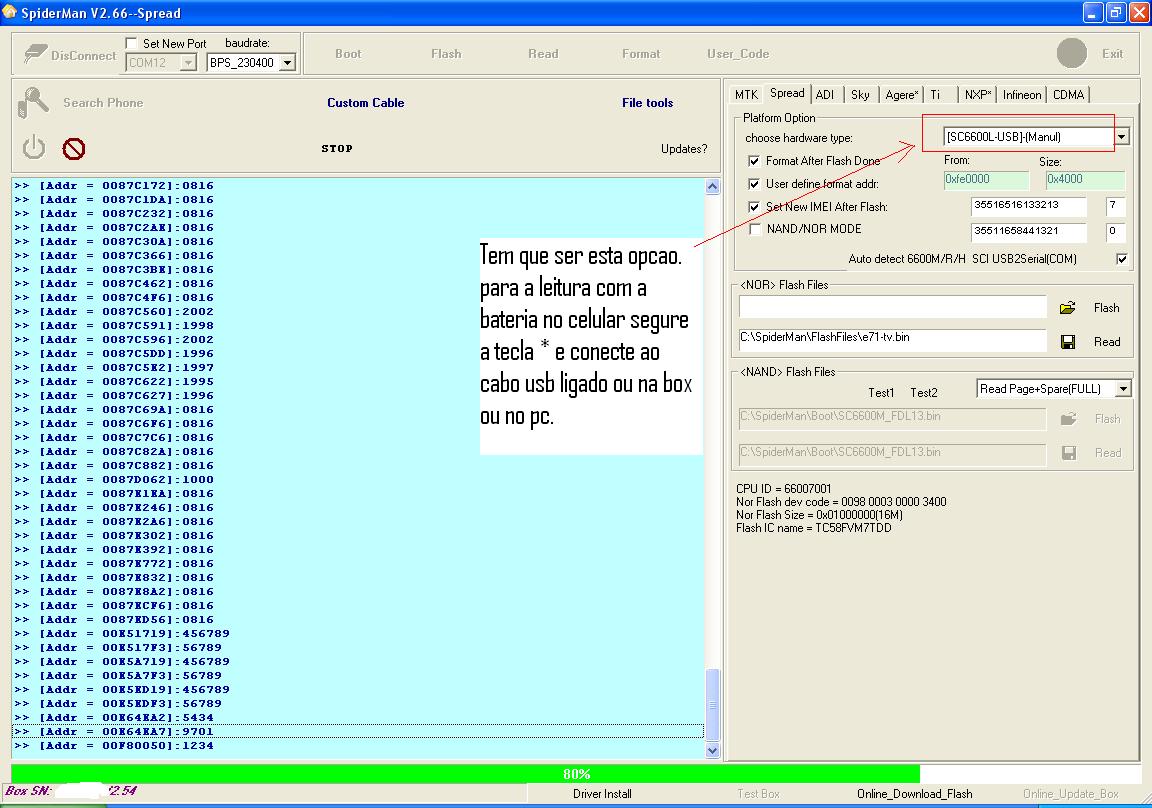The width and height of the screenshot is (1152, 808).
Task: Click Driver Install in status bar
Action: coord(602,794)
